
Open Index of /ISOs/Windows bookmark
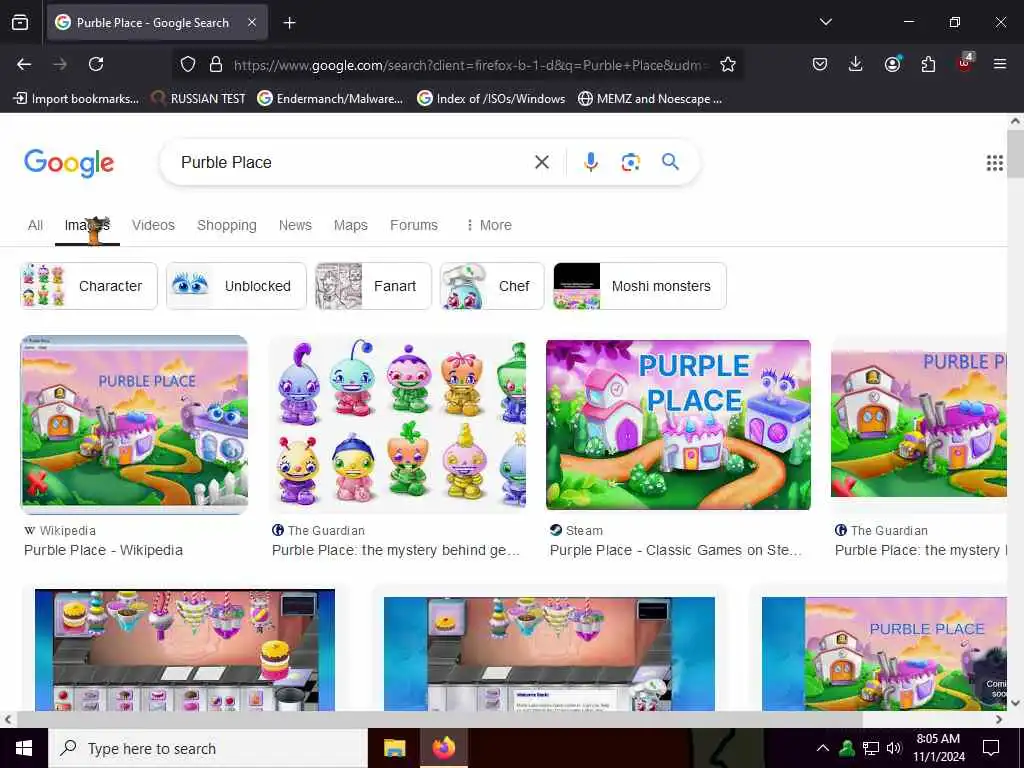491,99
